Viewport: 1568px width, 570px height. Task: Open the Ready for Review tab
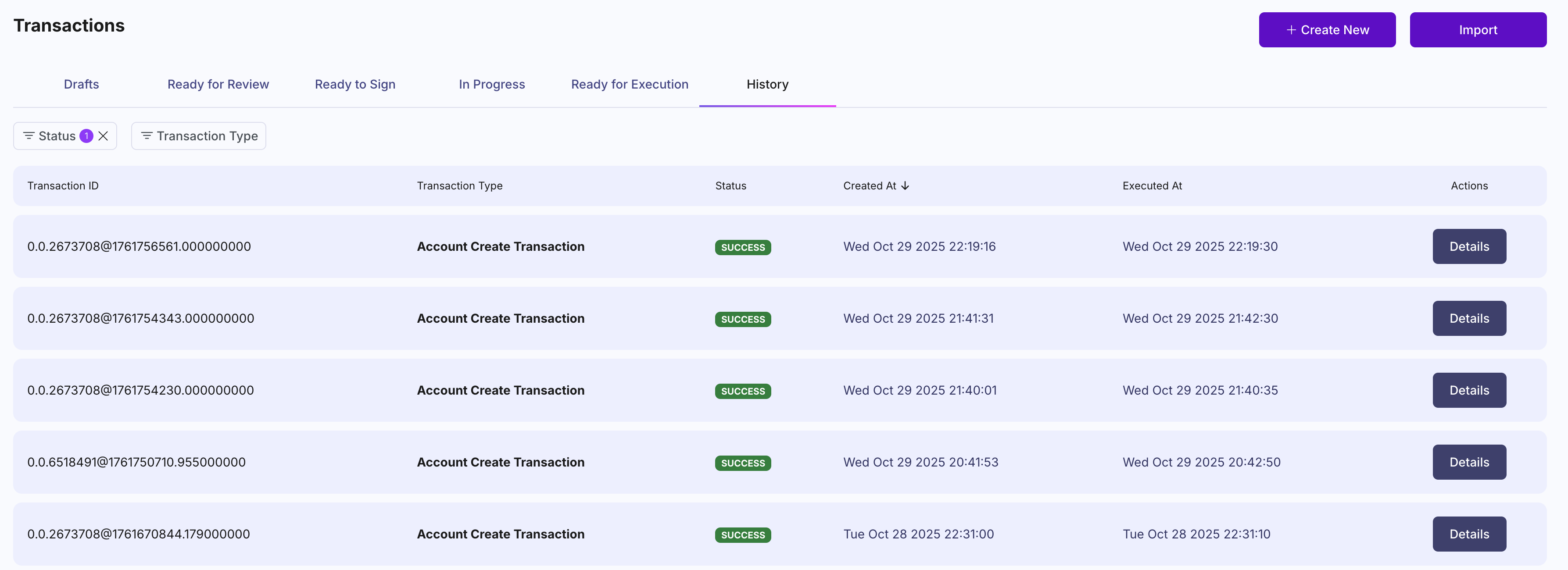[x=218, y=84]
